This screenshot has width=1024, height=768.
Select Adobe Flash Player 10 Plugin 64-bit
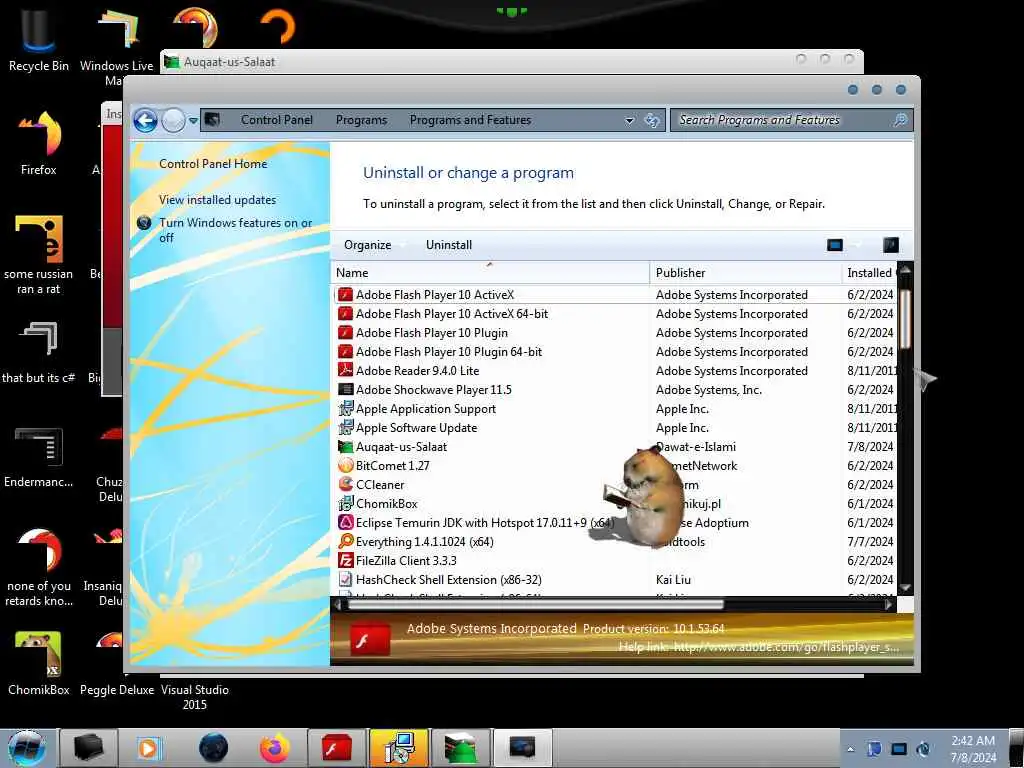point(615,352)
